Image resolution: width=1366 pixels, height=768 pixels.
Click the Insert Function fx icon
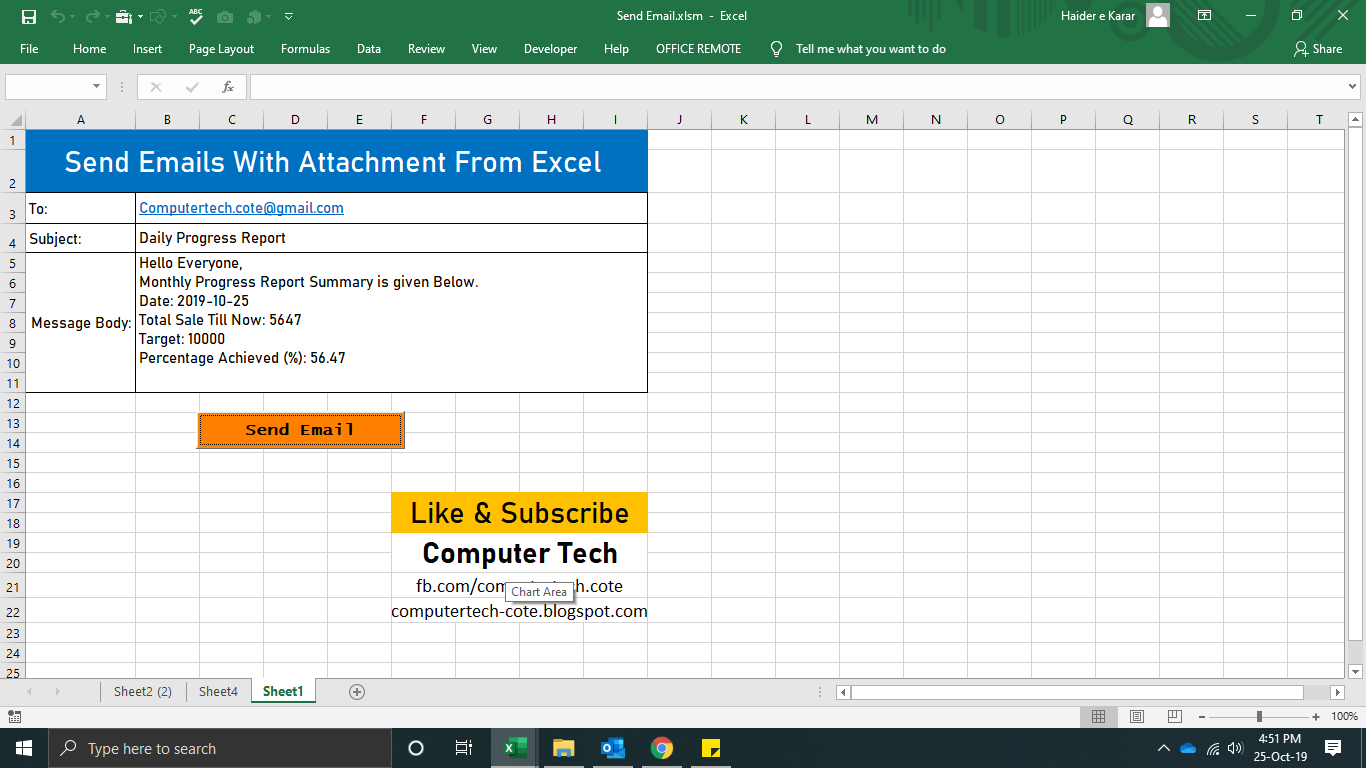tap(228, 86)
